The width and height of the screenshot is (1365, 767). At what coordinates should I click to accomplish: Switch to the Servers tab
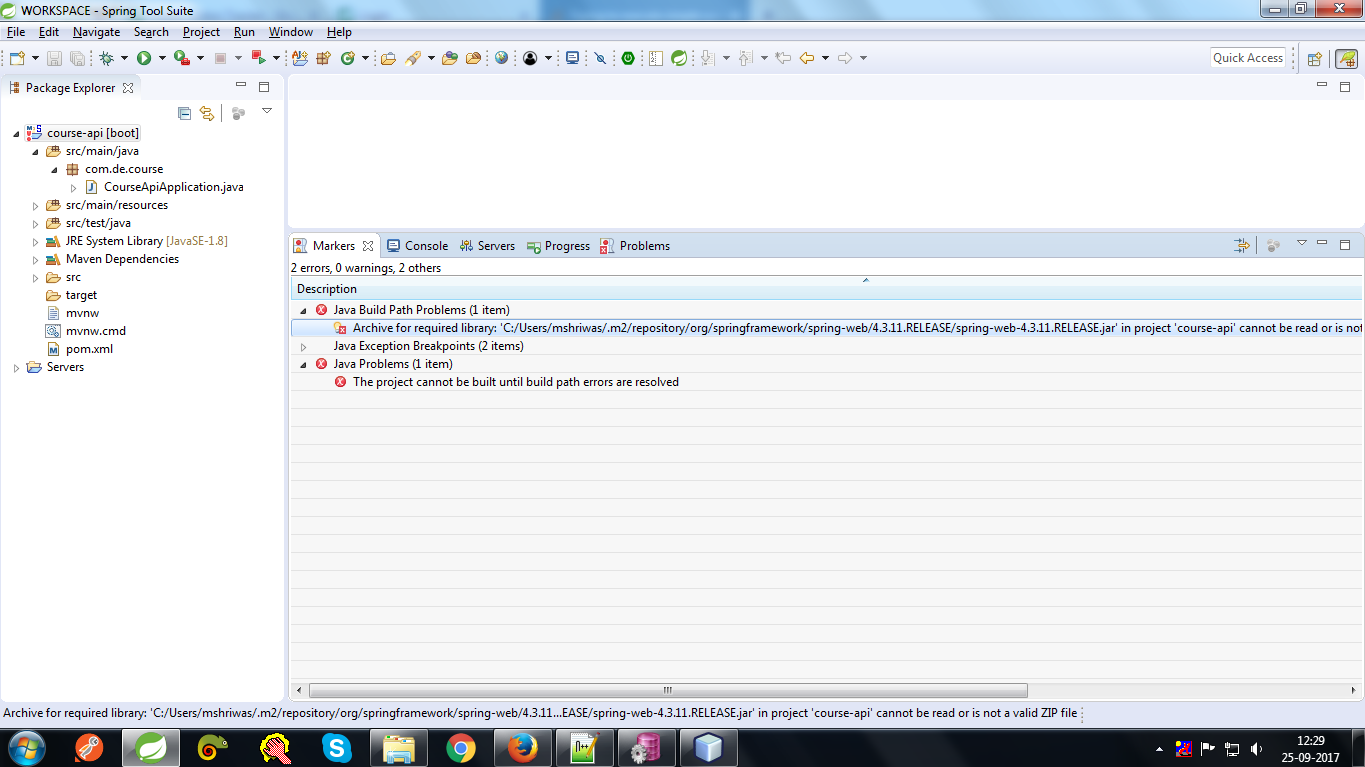click(x=487, y=246)
